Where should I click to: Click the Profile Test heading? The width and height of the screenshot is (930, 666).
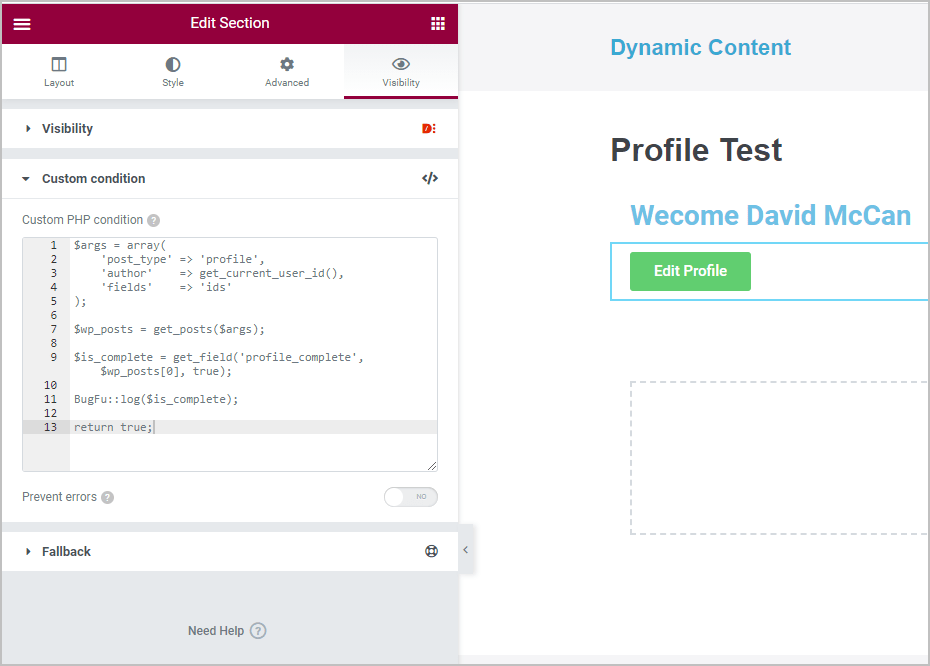696,149
